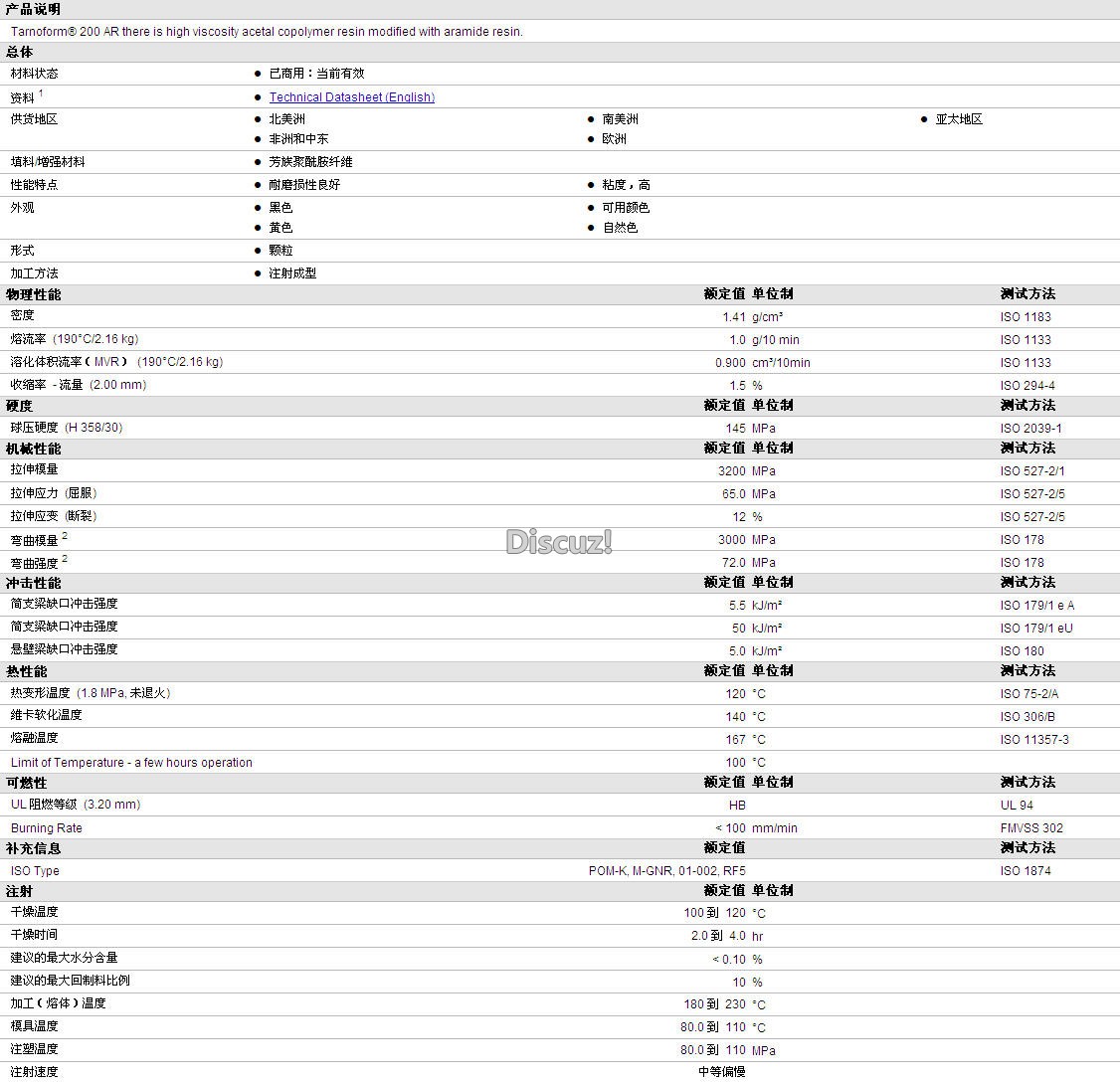The image size is (1120, 1083).
Task: Select the 'ISO 179/1 eU' test method
Action: 1036,629
